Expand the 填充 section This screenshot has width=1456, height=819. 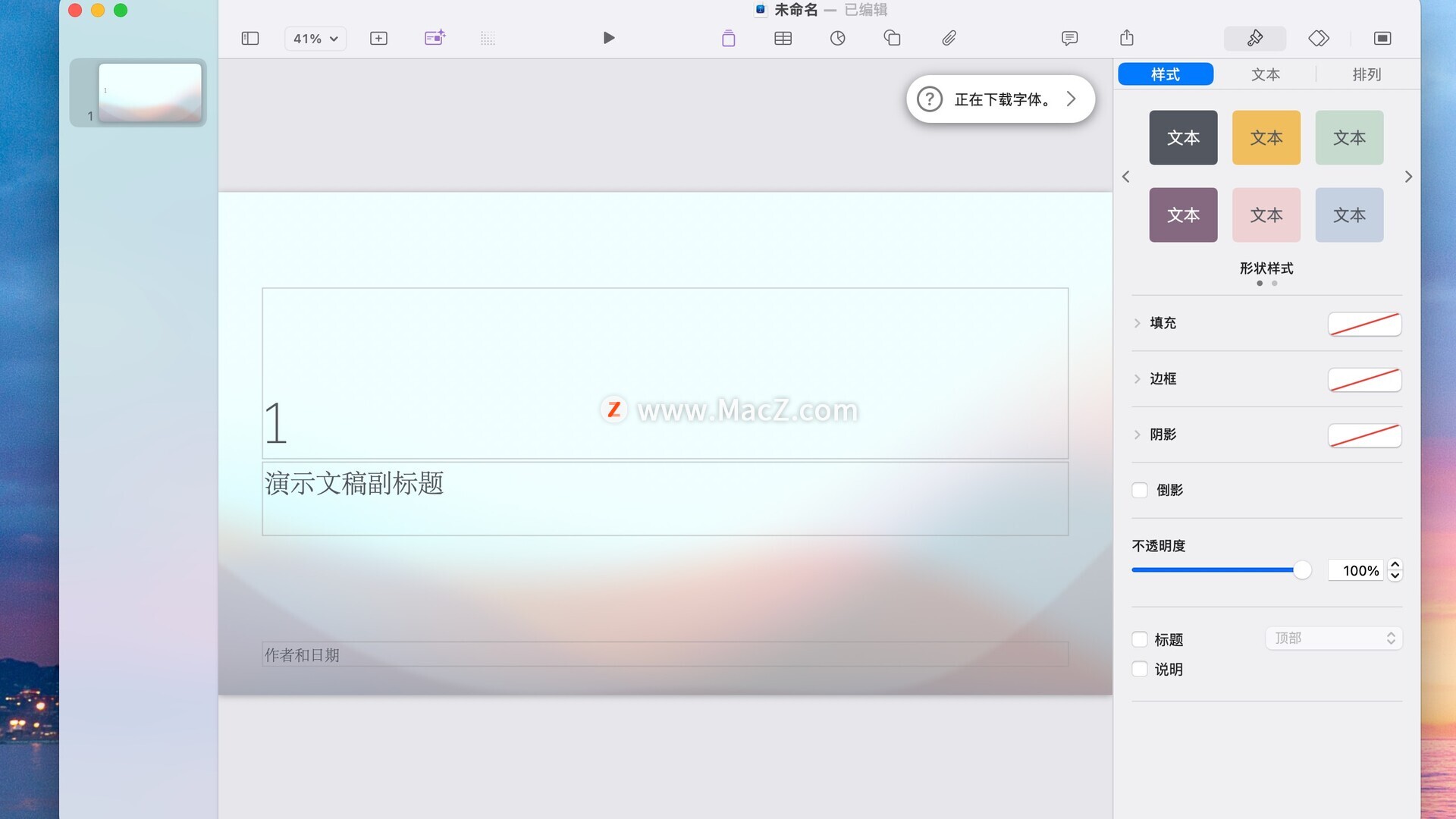tap(1137, 323)
